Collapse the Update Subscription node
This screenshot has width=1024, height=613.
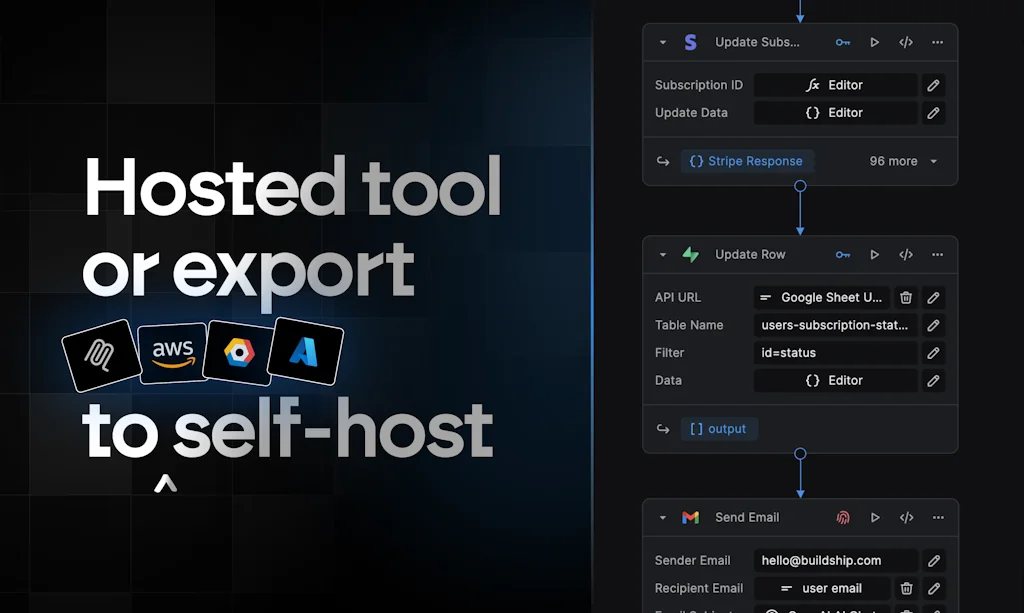pos(662,42)
